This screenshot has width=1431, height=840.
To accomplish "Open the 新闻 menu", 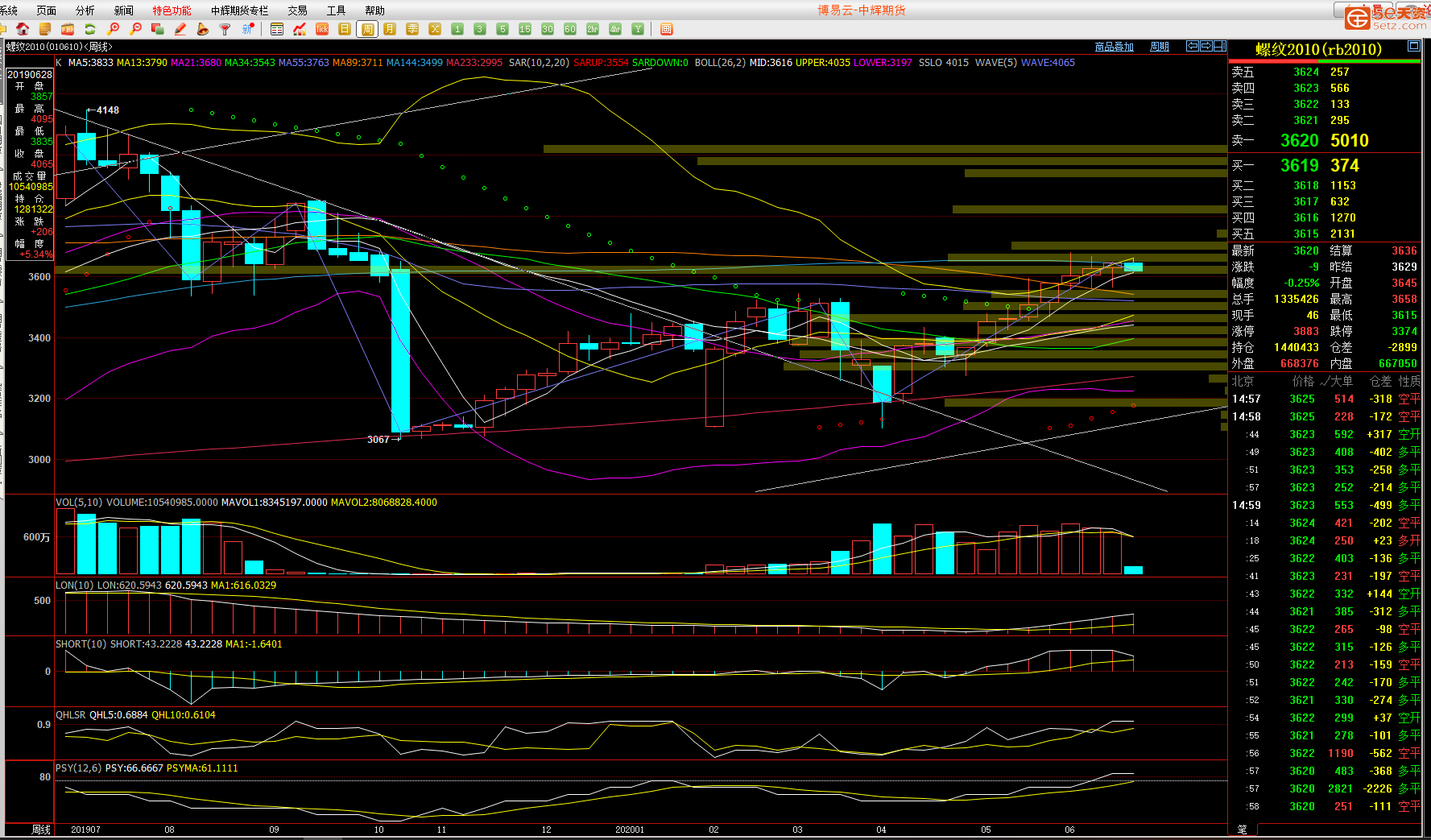I will (x=124, y=10).
